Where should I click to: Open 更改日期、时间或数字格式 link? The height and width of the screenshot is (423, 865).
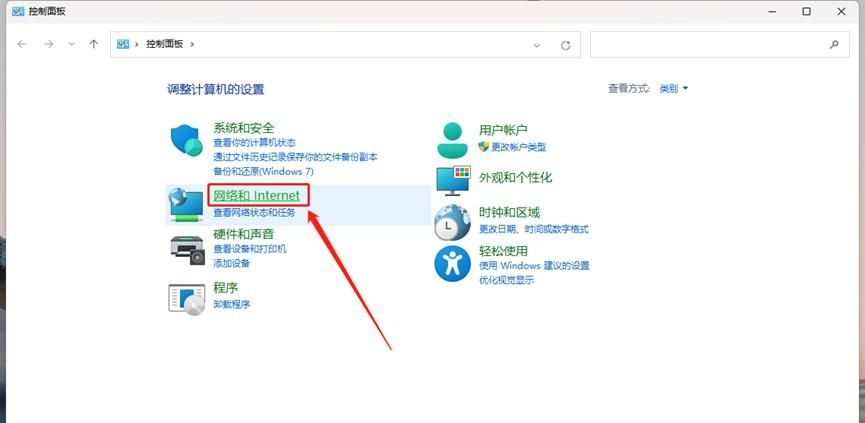tap(534, 228)
